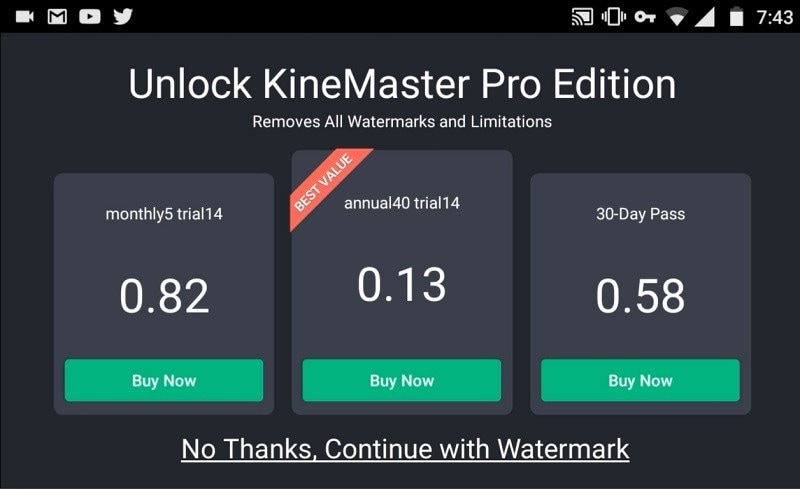Select the 0.58 price on 30-Day card
Image resolution: width=800 pixels, height=490 pixels.
[x=640, y=296]
